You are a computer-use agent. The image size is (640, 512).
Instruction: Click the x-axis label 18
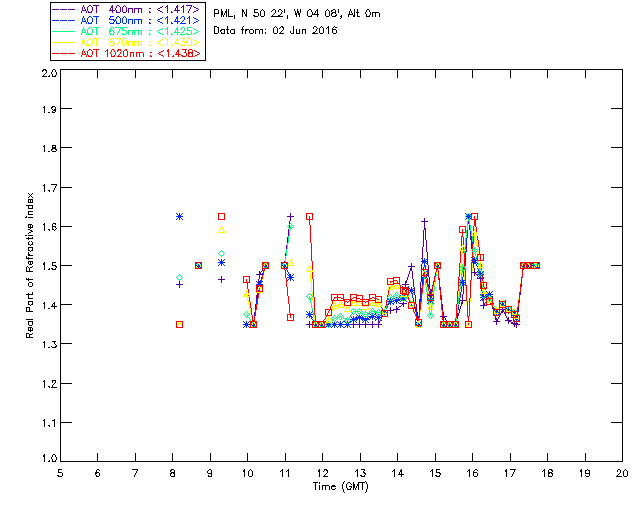pyautogui.click(x=547, y=473)
